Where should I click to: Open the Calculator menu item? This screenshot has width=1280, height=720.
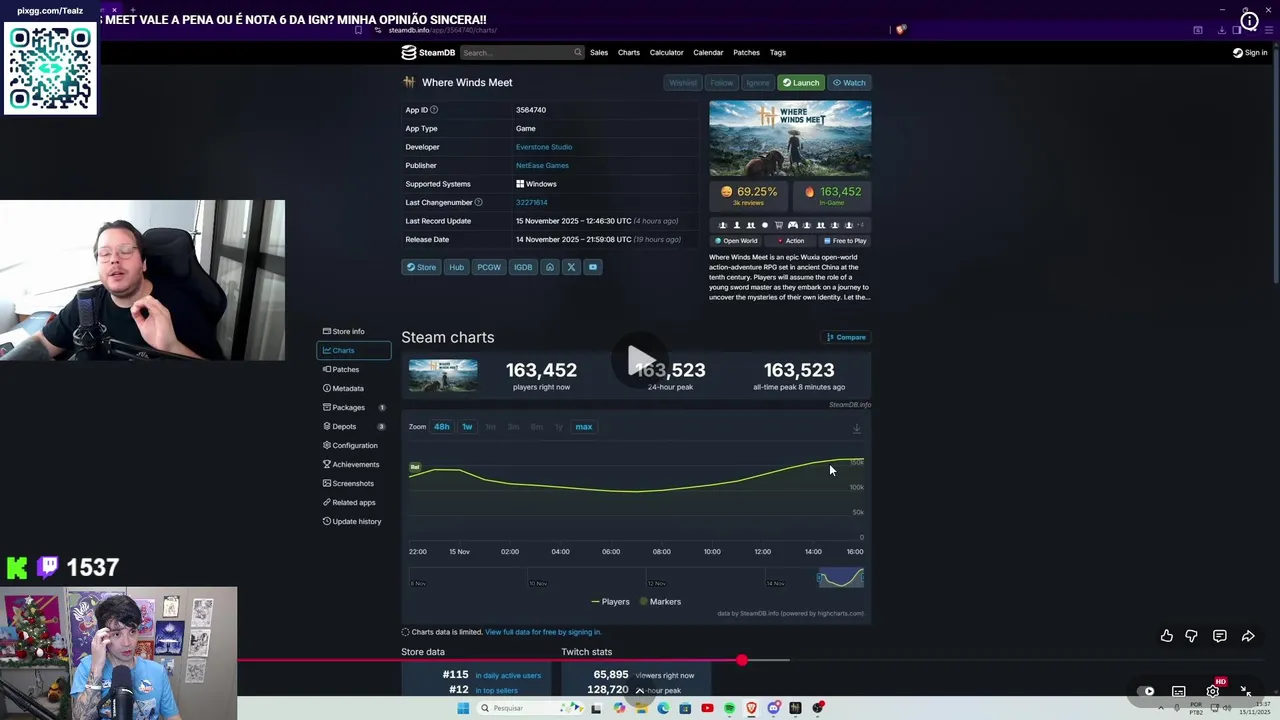pos(666,53)
